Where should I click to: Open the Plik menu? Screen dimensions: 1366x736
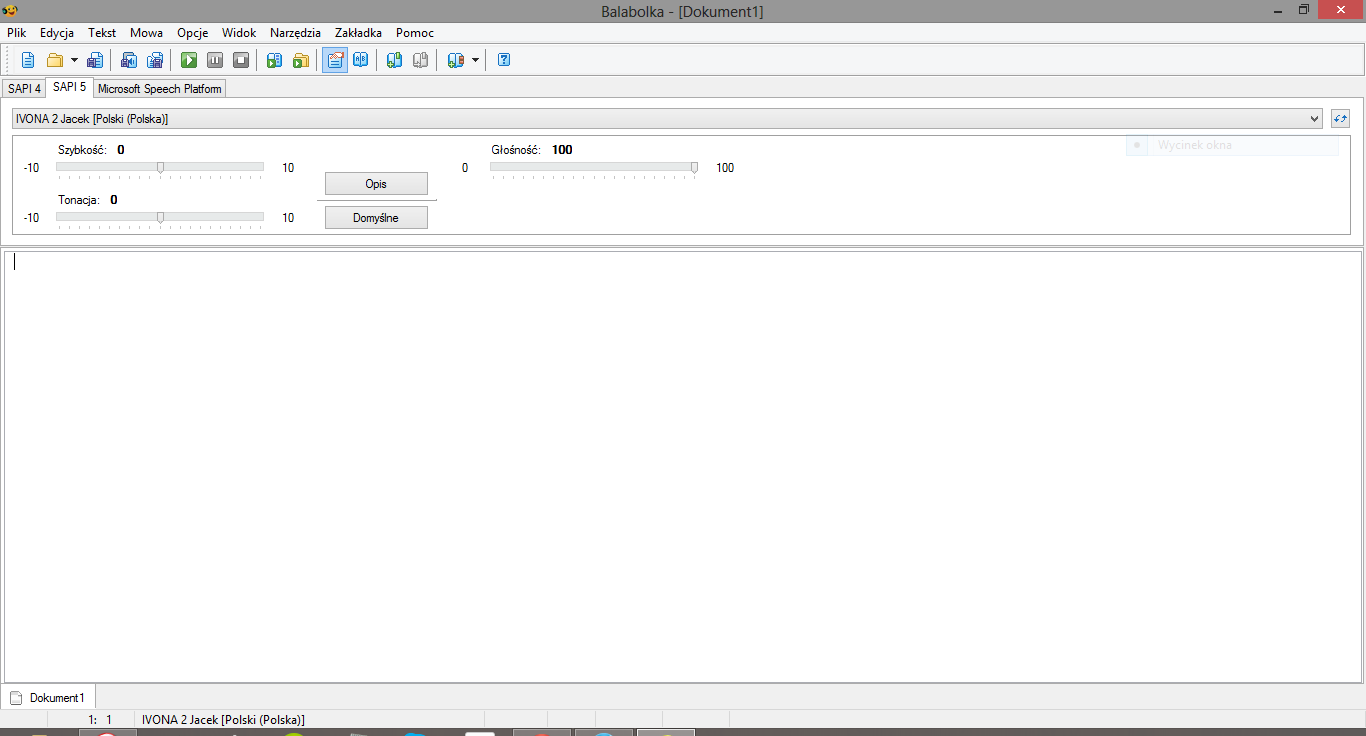[17, 33]
